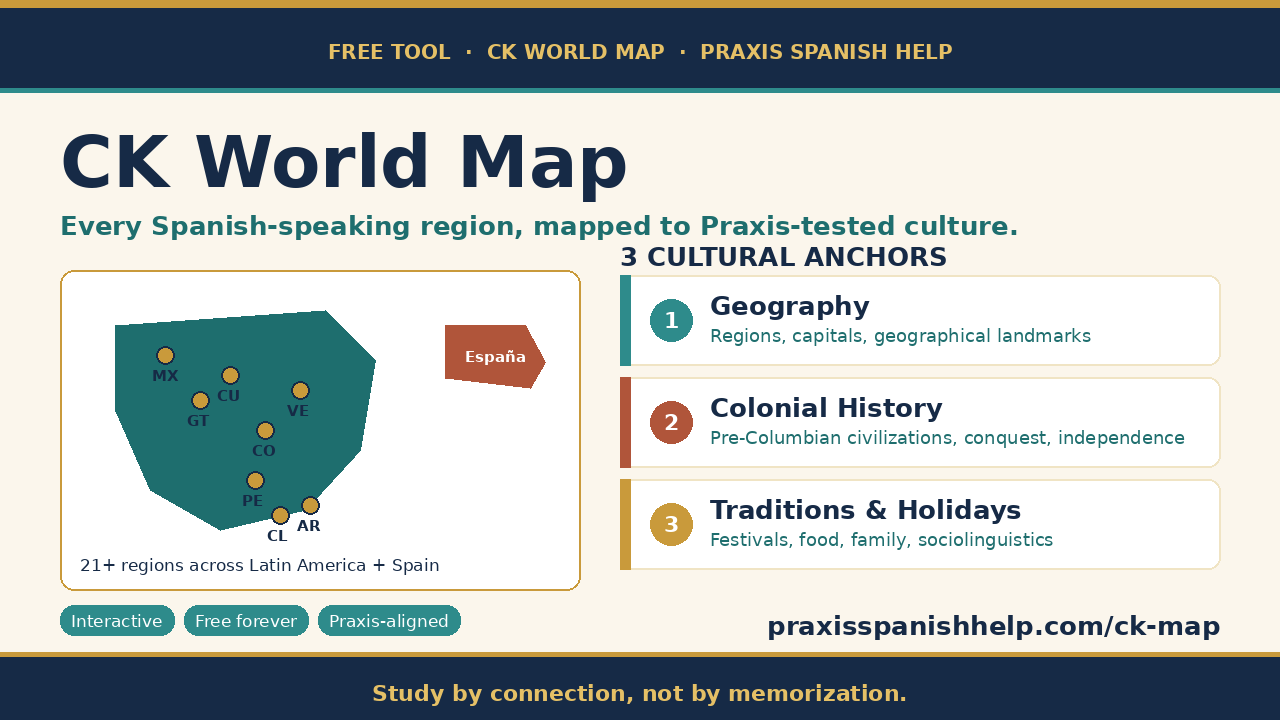Select the PE location marker
1280x720 pixels.
(x=255, y=480)
